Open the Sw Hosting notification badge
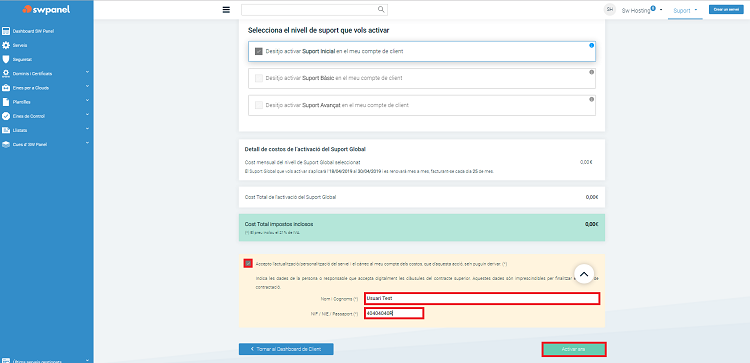750x363 pixels. point(653,8)
